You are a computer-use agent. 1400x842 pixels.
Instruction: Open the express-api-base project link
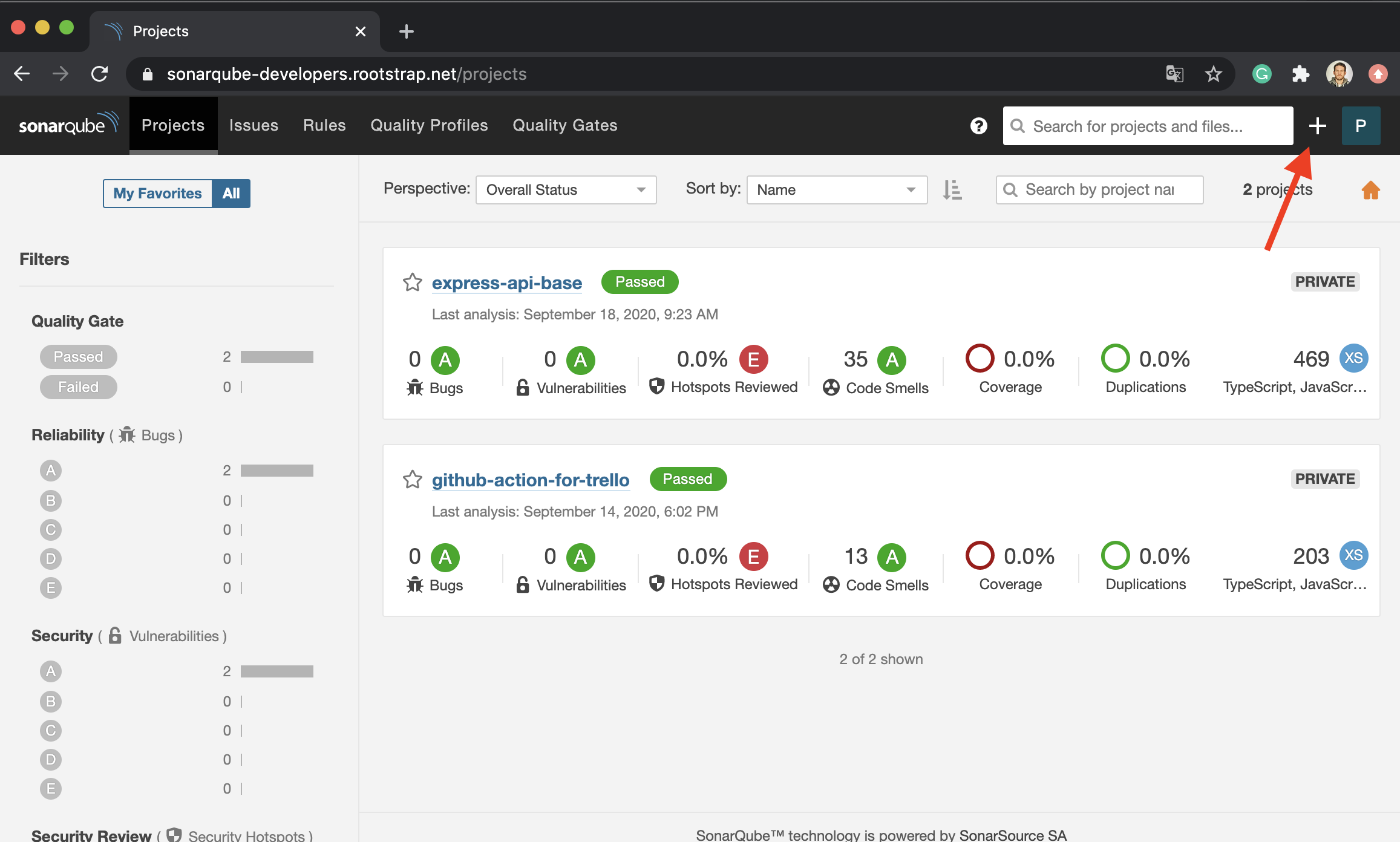tap(506, 282)
